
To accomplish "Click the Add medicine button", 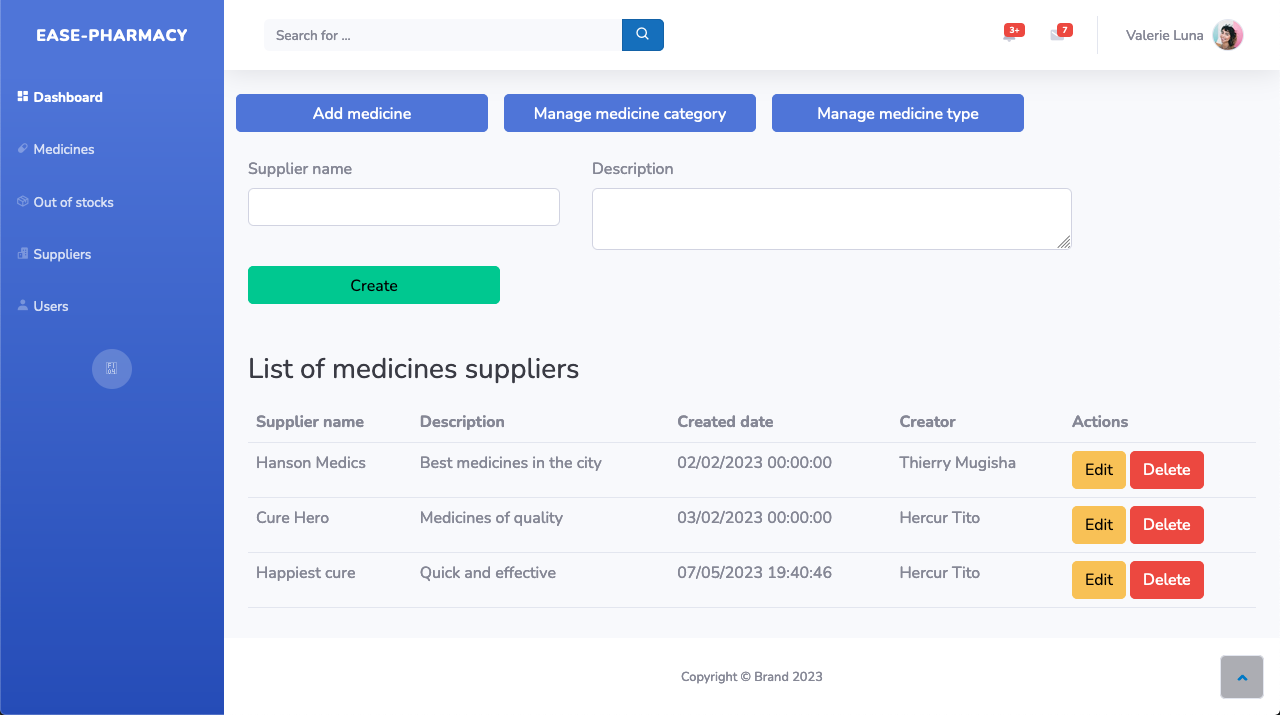I will pyautogui.click(x=361, y=113).
